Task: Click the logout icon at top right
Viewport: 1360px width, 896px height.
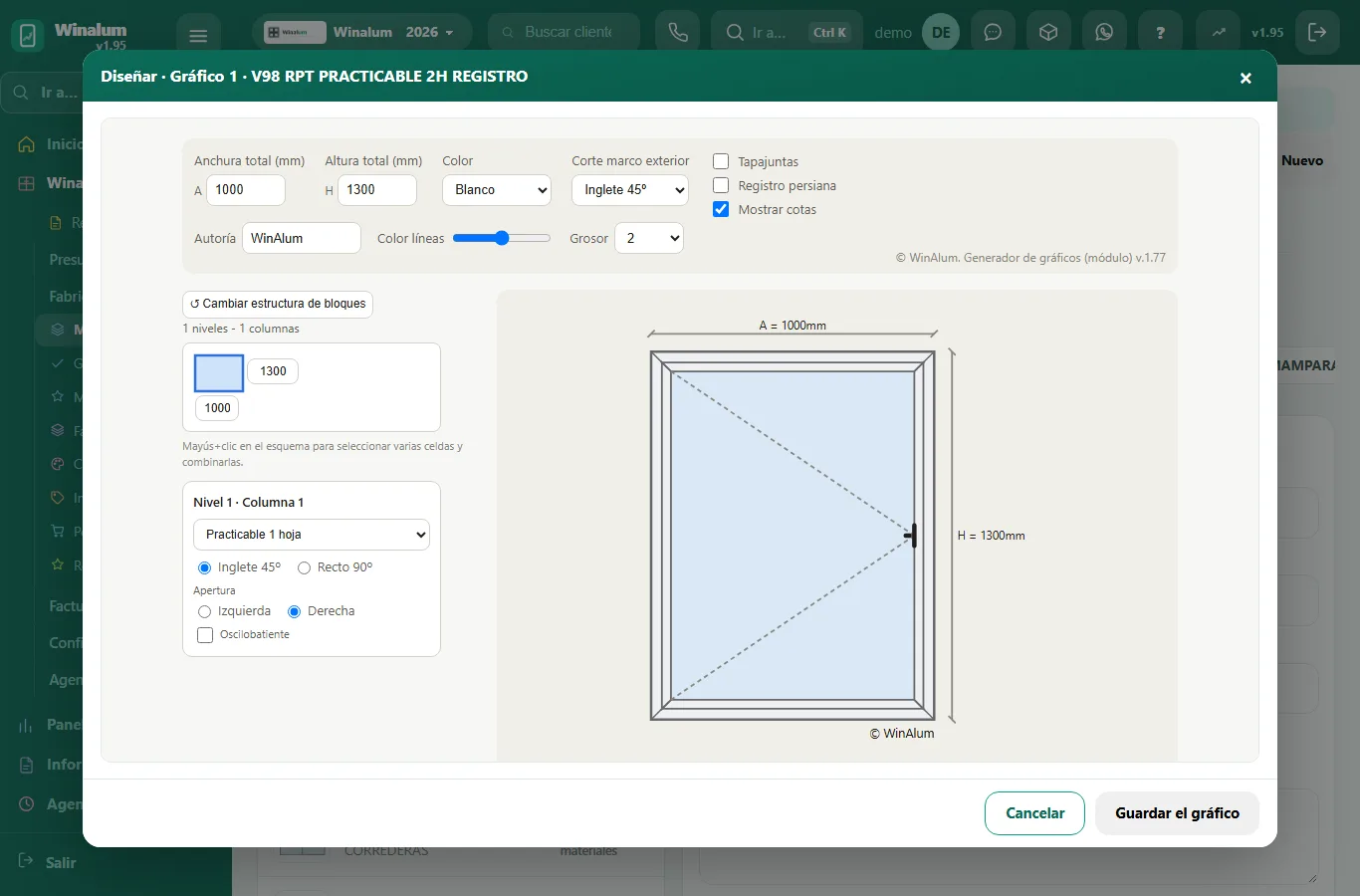Action: [1317, 32]
